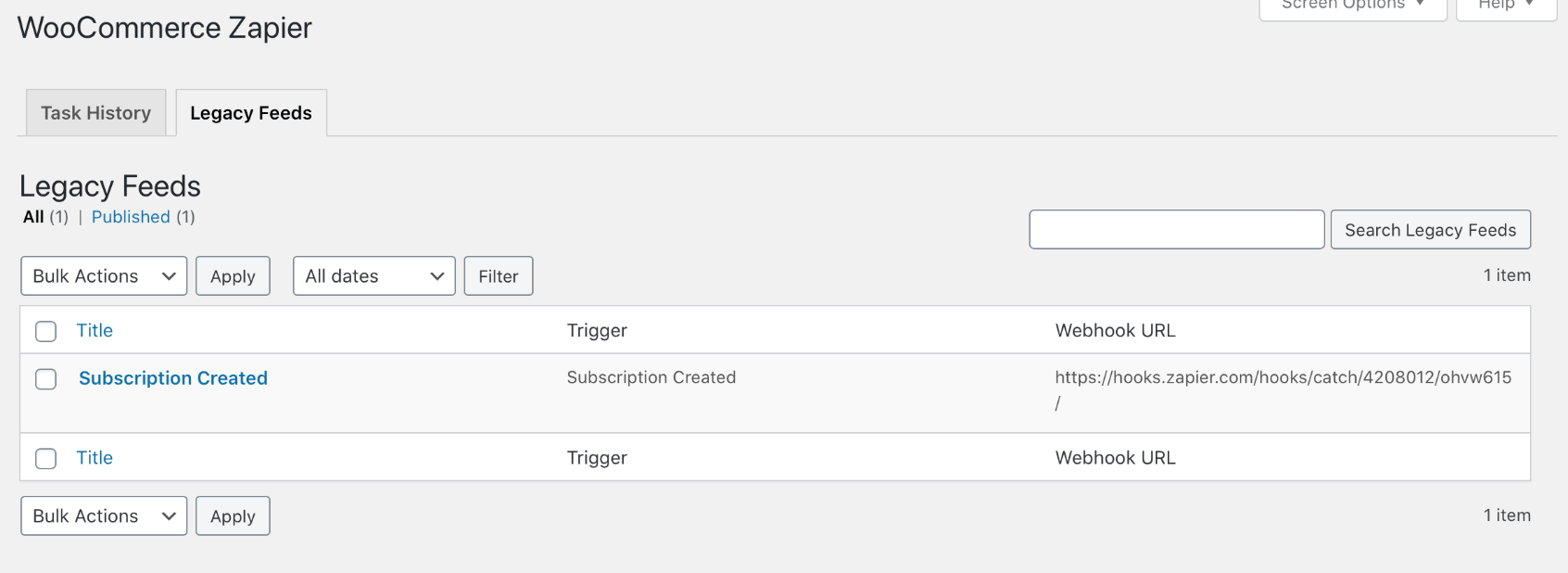This screenshot has width=1568, height=573.
Task: Select the Legacy Feeds tab
Action: [x=250, y=113]
